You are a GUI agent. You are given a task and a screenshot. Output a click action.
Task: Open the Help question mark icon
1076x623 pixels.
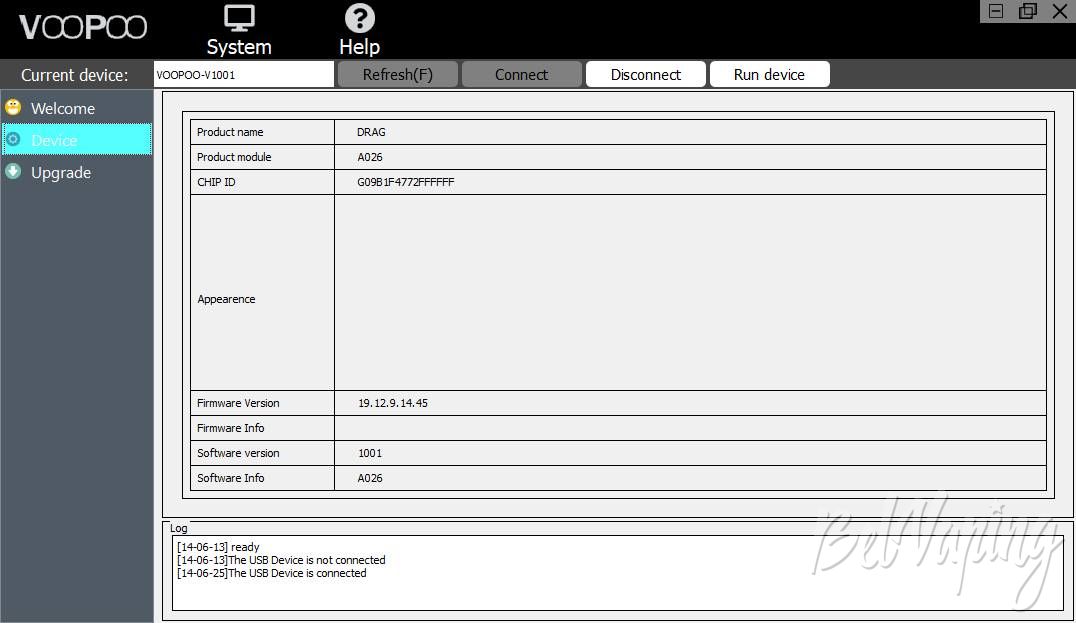(x=360, y=19)
